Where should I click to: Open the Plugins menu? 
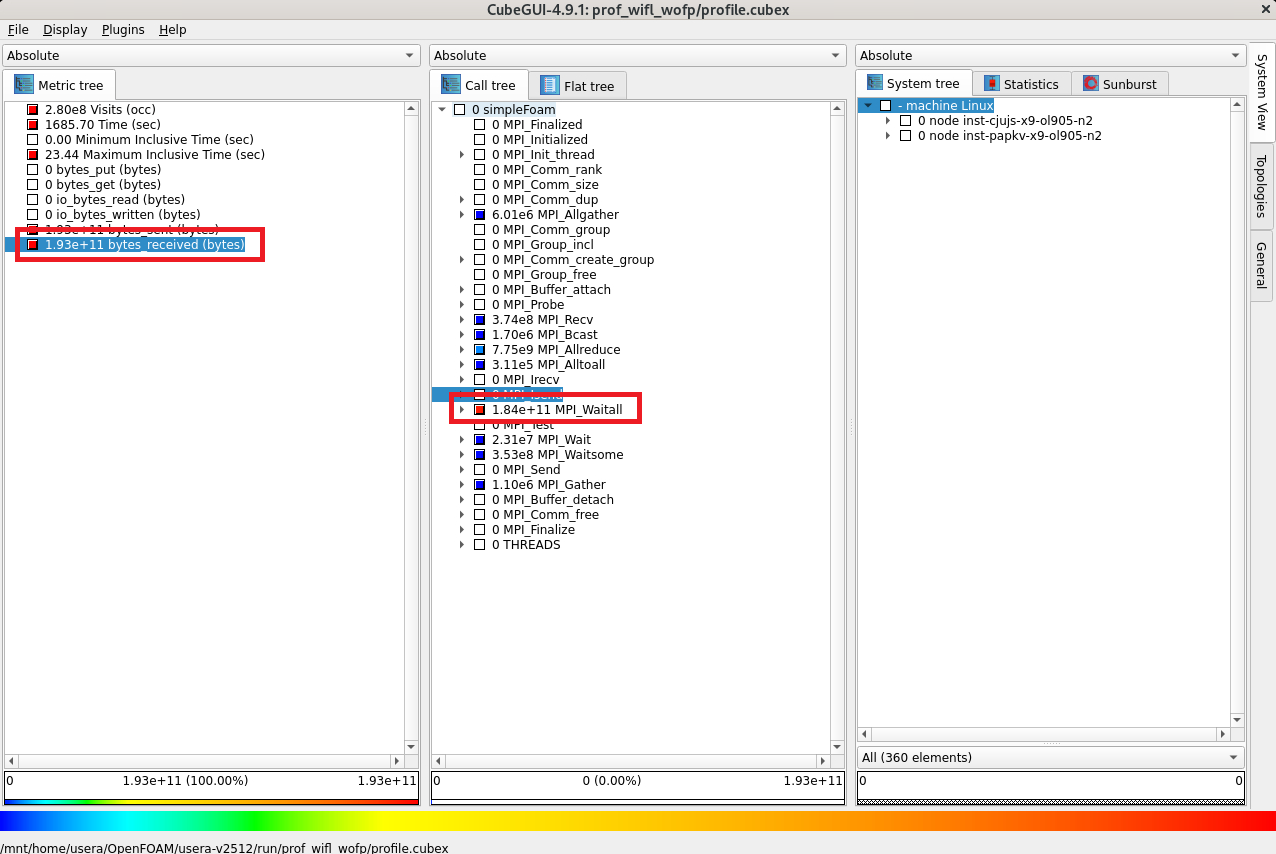[x=123, y=30]
